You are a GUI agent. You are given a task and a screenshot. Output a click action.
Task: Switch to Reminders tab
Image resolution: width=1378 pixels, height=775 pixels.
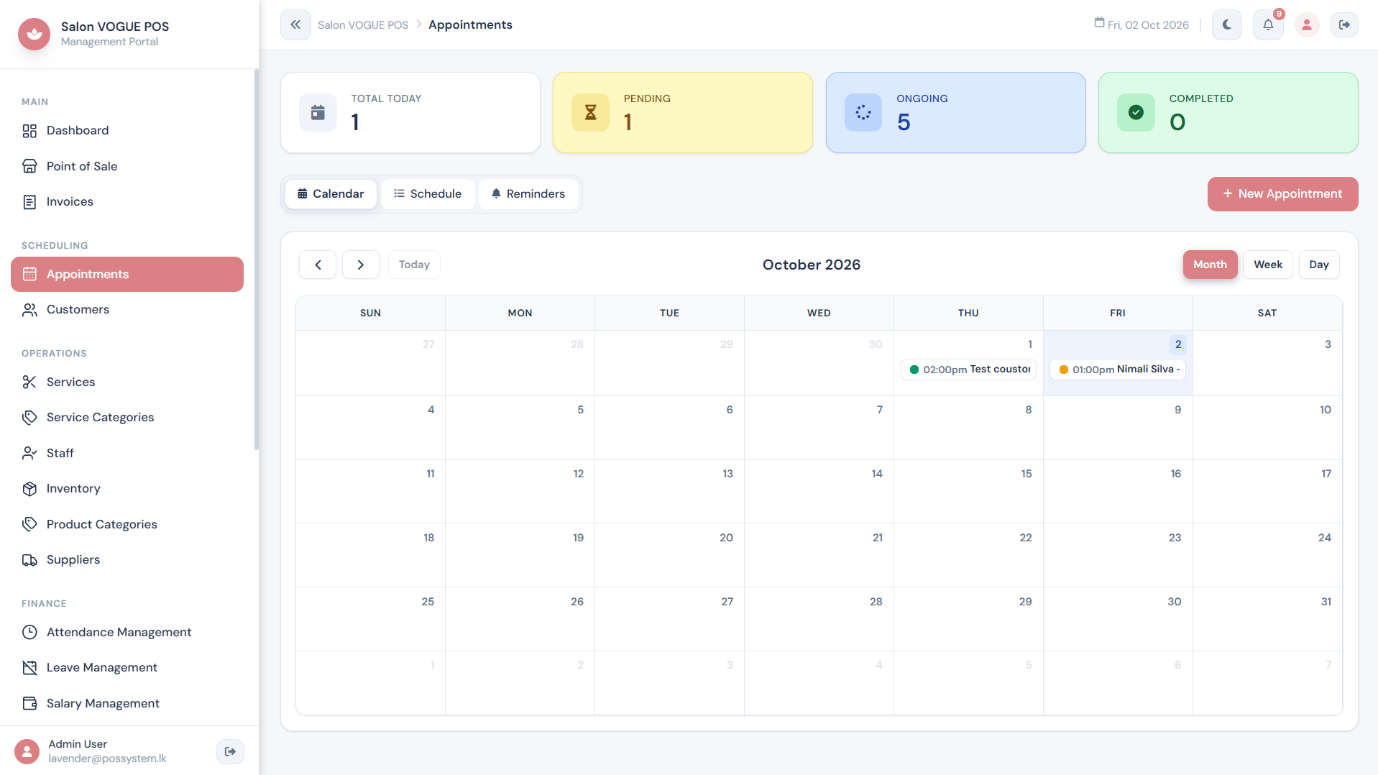pos(528,194)
